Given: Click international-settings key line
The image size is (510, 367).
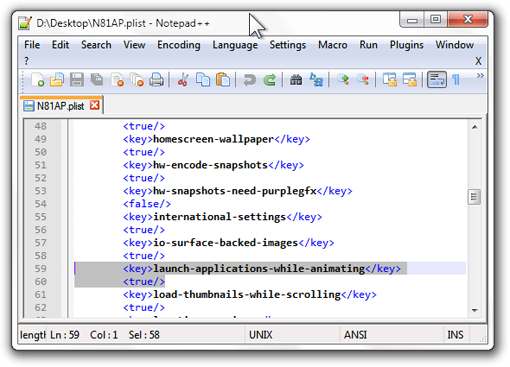Looking at the screenshot, I should coord(222,217).
